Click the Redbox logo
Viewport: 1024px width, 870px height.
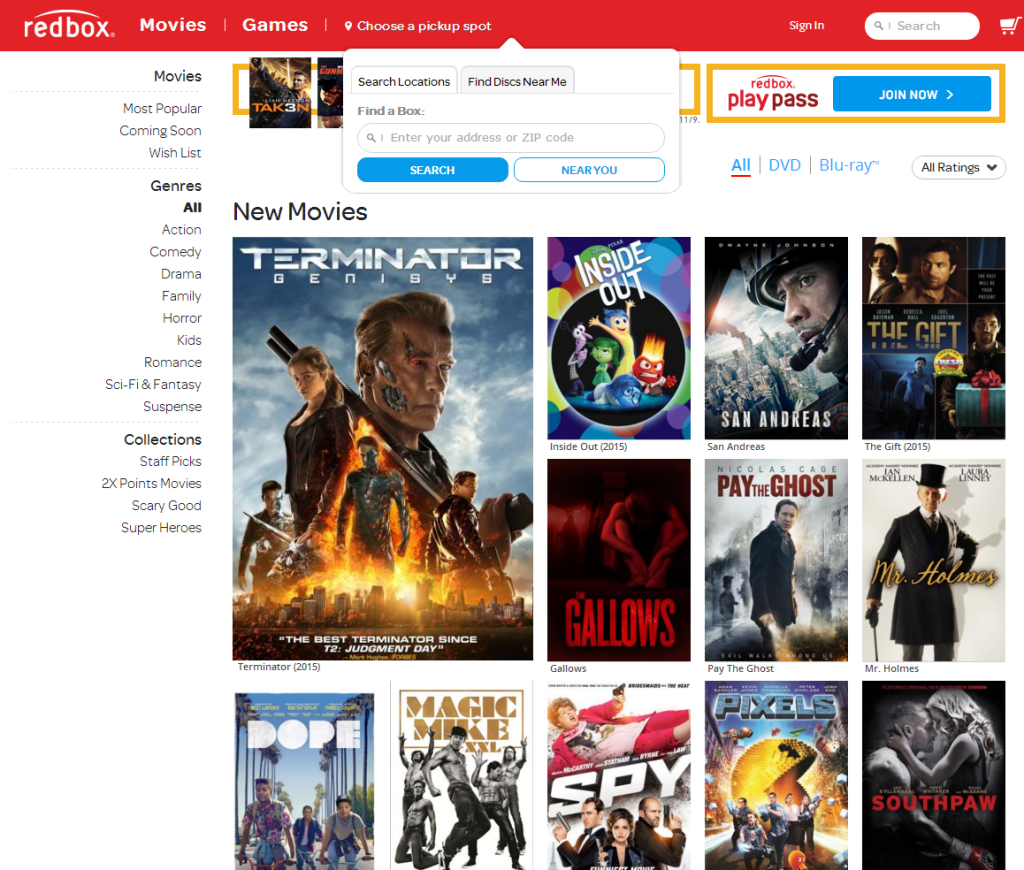(x=66, y=24)
